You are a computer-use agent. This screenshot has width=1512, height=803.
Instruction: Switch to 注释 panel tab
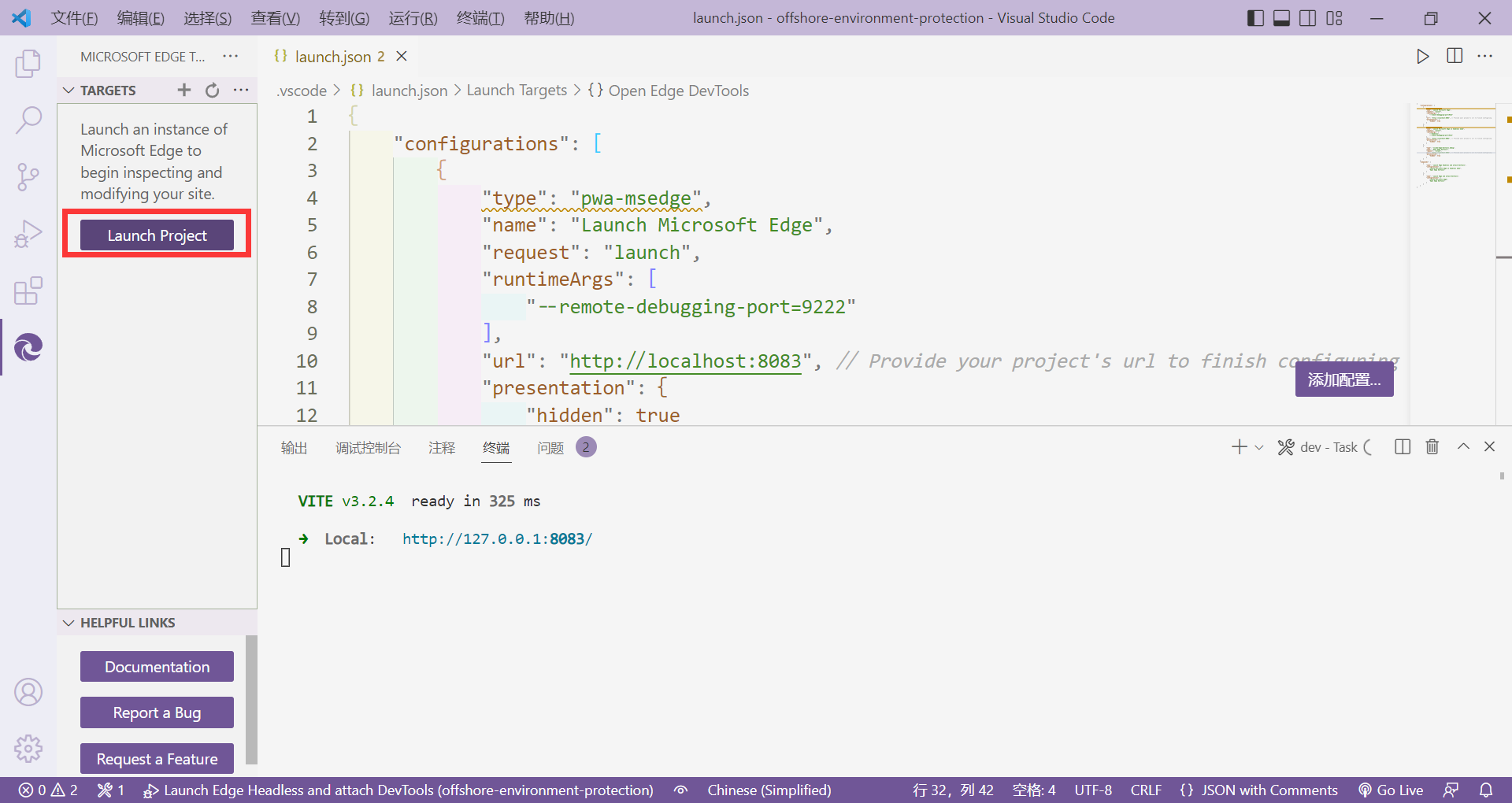(x=442, y=447)
